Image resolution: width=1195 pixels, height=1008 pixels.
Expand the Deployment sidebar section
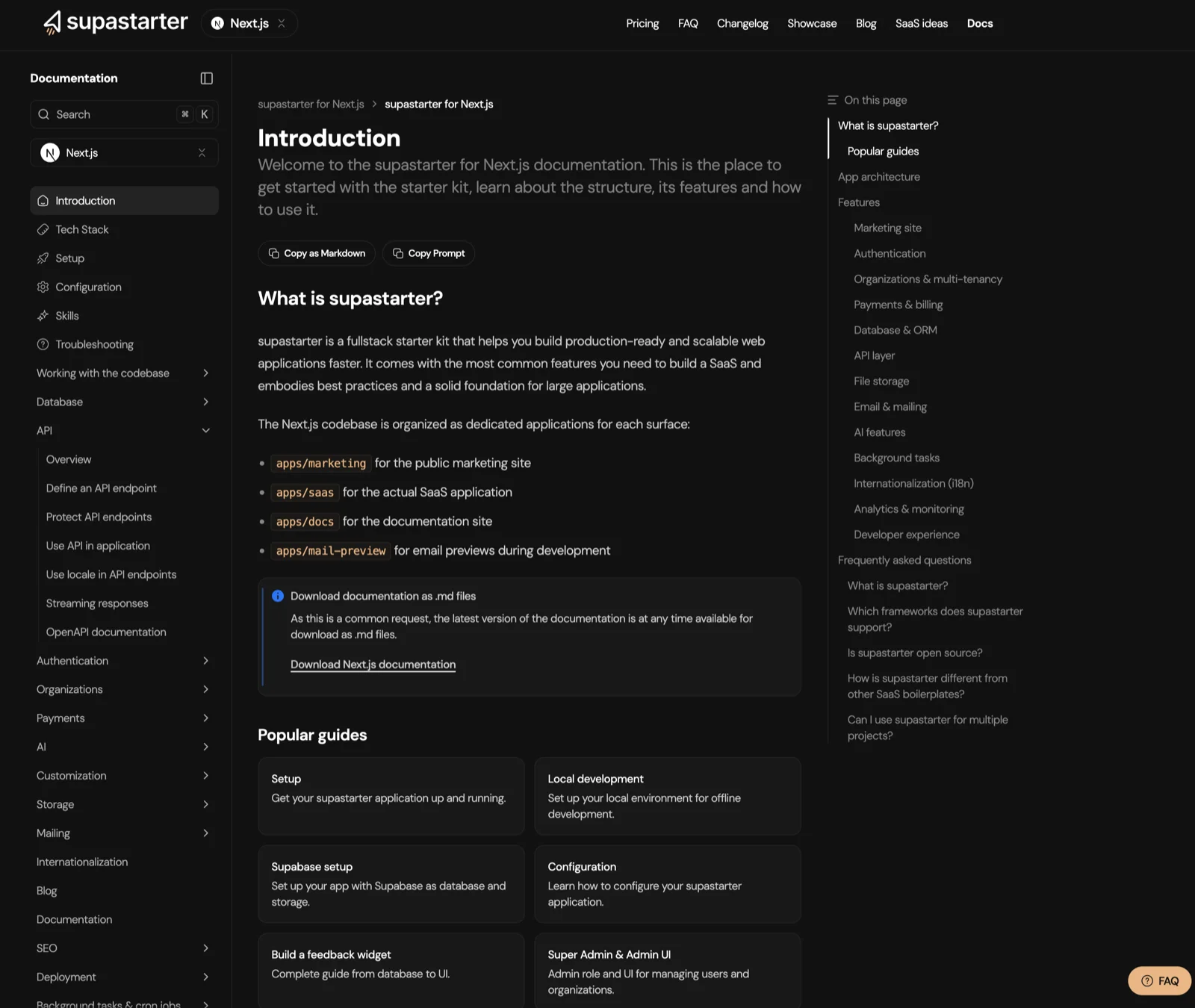tap(124, 977)
